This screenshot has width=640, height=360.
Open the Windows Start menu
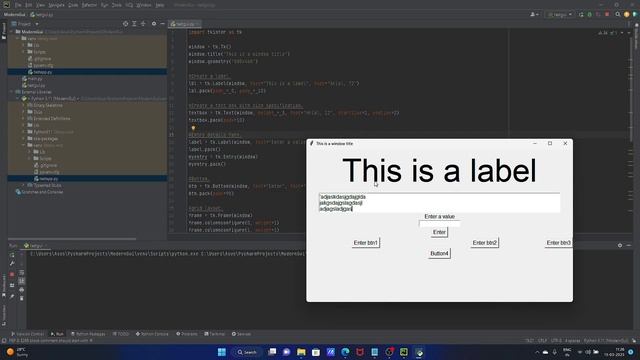point(222,352)
